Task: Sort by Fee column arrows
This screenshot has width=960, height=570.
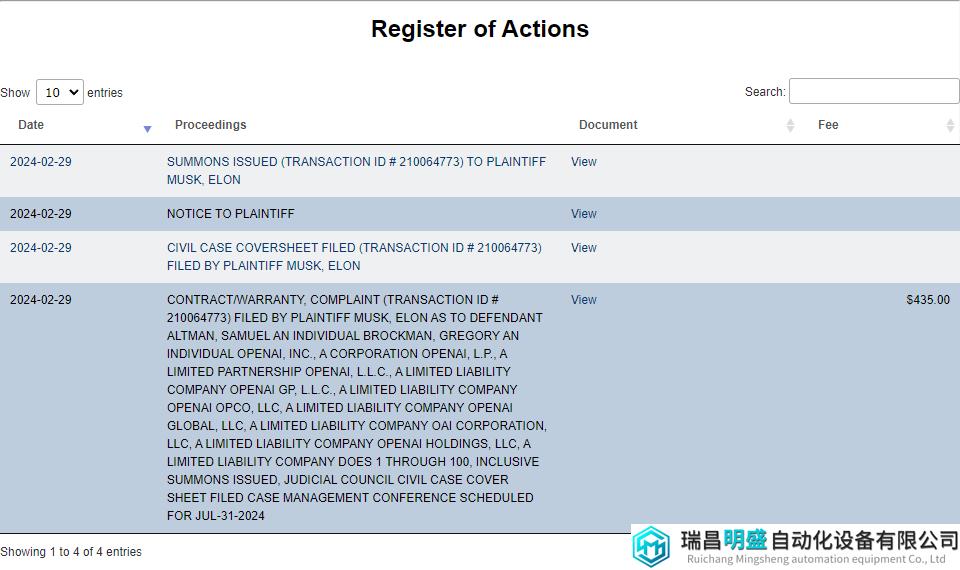Action: pyautogui.click(x=950, y=126)
